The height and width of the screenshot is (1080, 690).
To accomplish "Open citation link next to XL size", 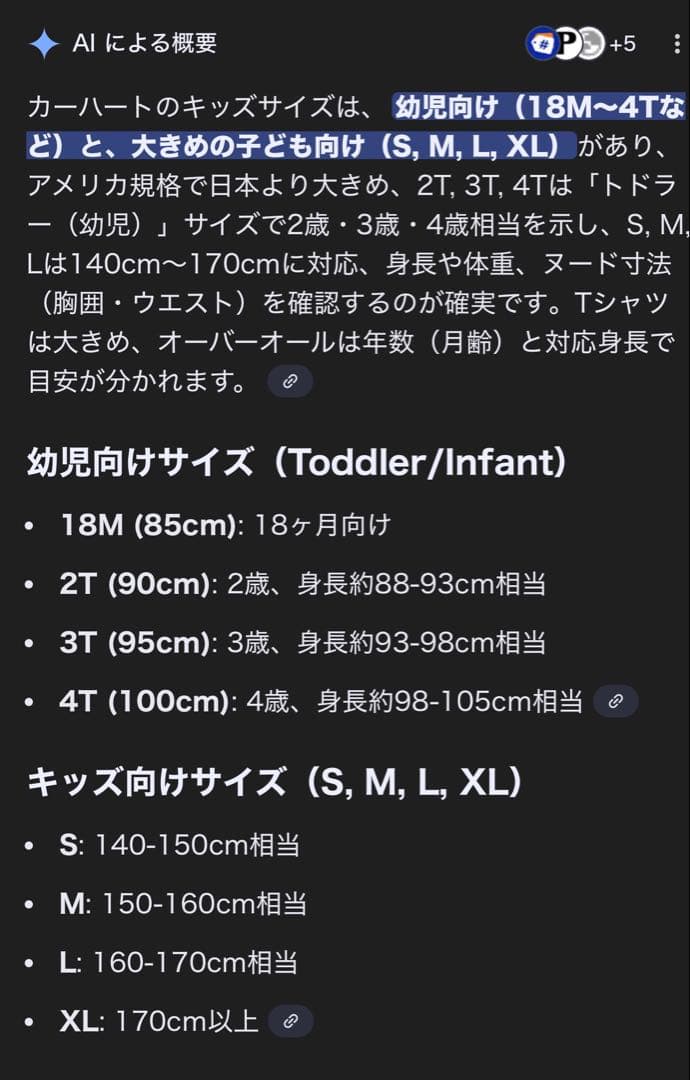I will coord(290,1021).
